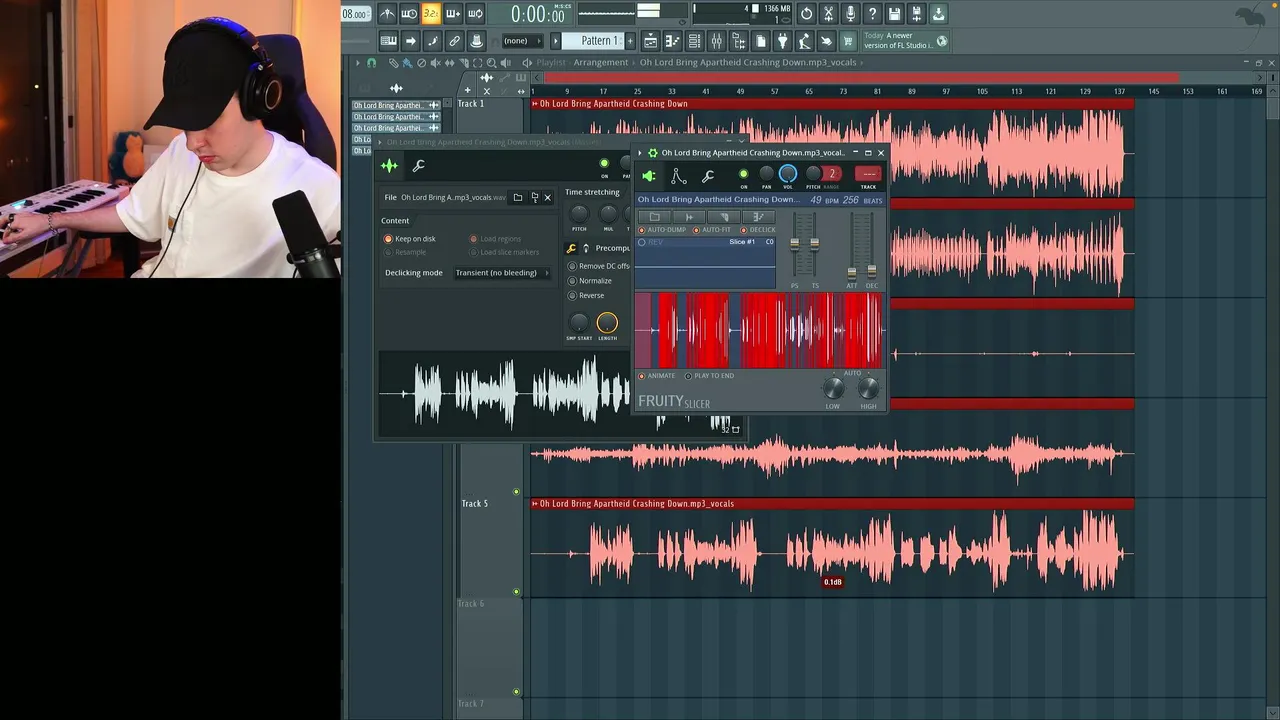Open the Declicking mode dropdown
The width and height of the screenshot is (1280, 720).
pyautogui.click(x=502, y=273)
